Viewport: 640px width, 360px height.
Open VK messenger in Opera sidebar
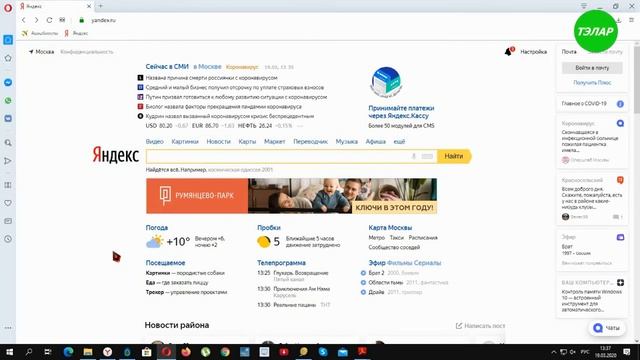(8, 118)
